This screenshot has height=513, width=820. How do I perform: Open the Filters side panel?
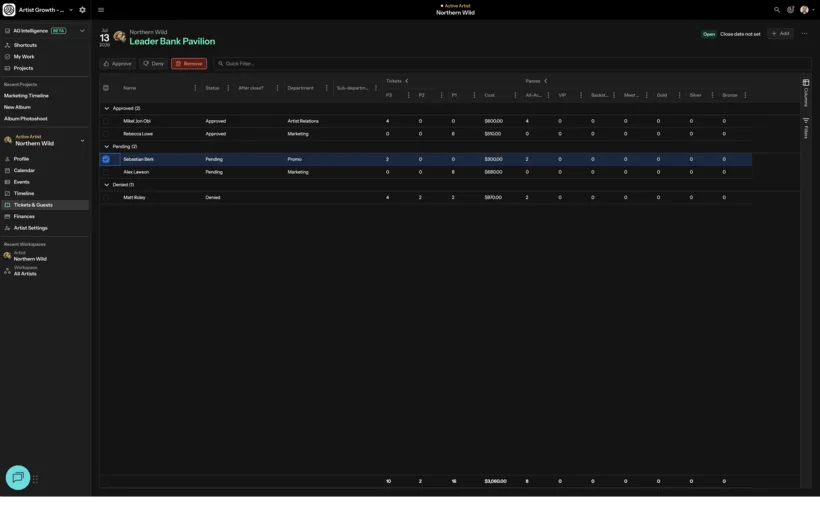pyautogui.click(x=806, y=128)
